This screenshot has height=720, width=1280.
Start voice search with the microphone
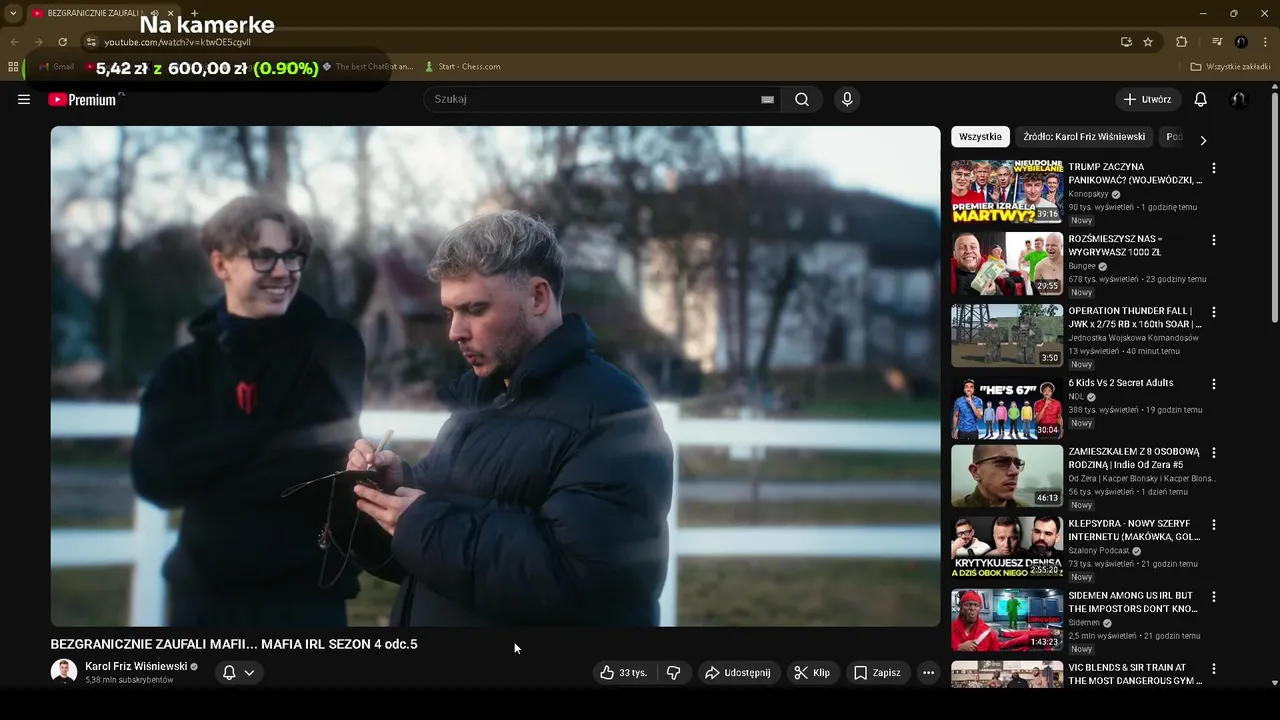click(847, 99)
